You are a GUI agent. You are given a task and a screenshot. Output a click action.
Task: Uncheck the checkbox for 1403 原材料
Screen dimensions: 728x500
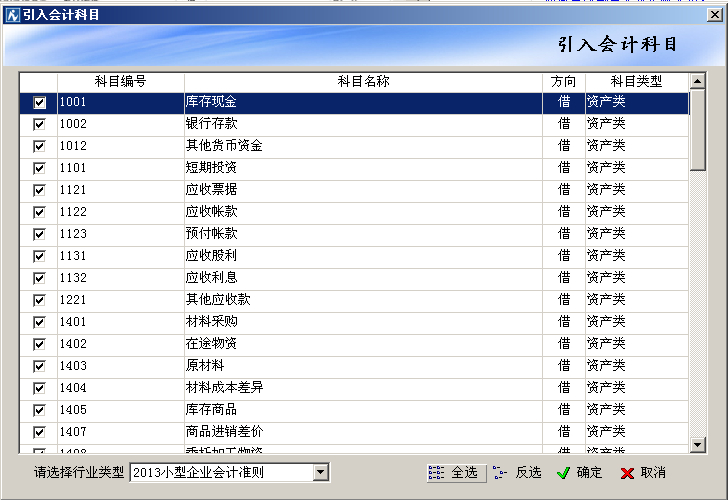(x=39, y=366)
